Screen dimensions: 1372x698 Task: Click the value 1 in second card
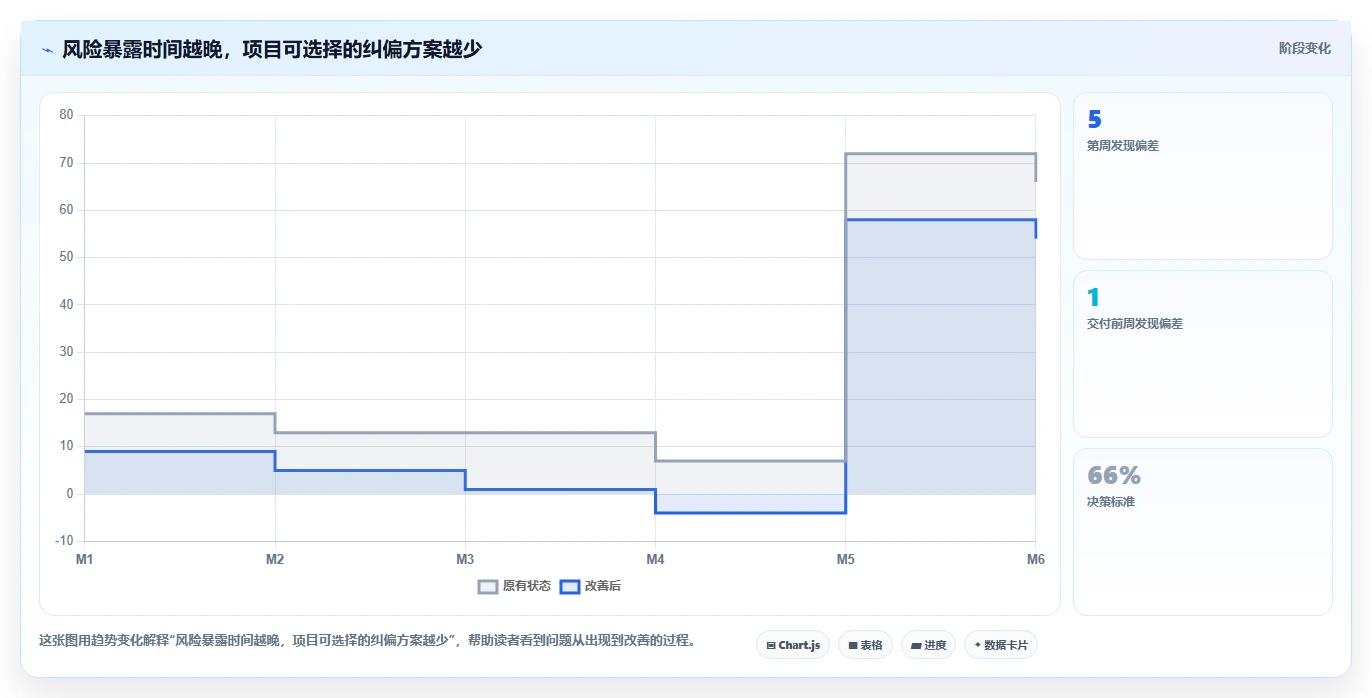[1093, 298]
